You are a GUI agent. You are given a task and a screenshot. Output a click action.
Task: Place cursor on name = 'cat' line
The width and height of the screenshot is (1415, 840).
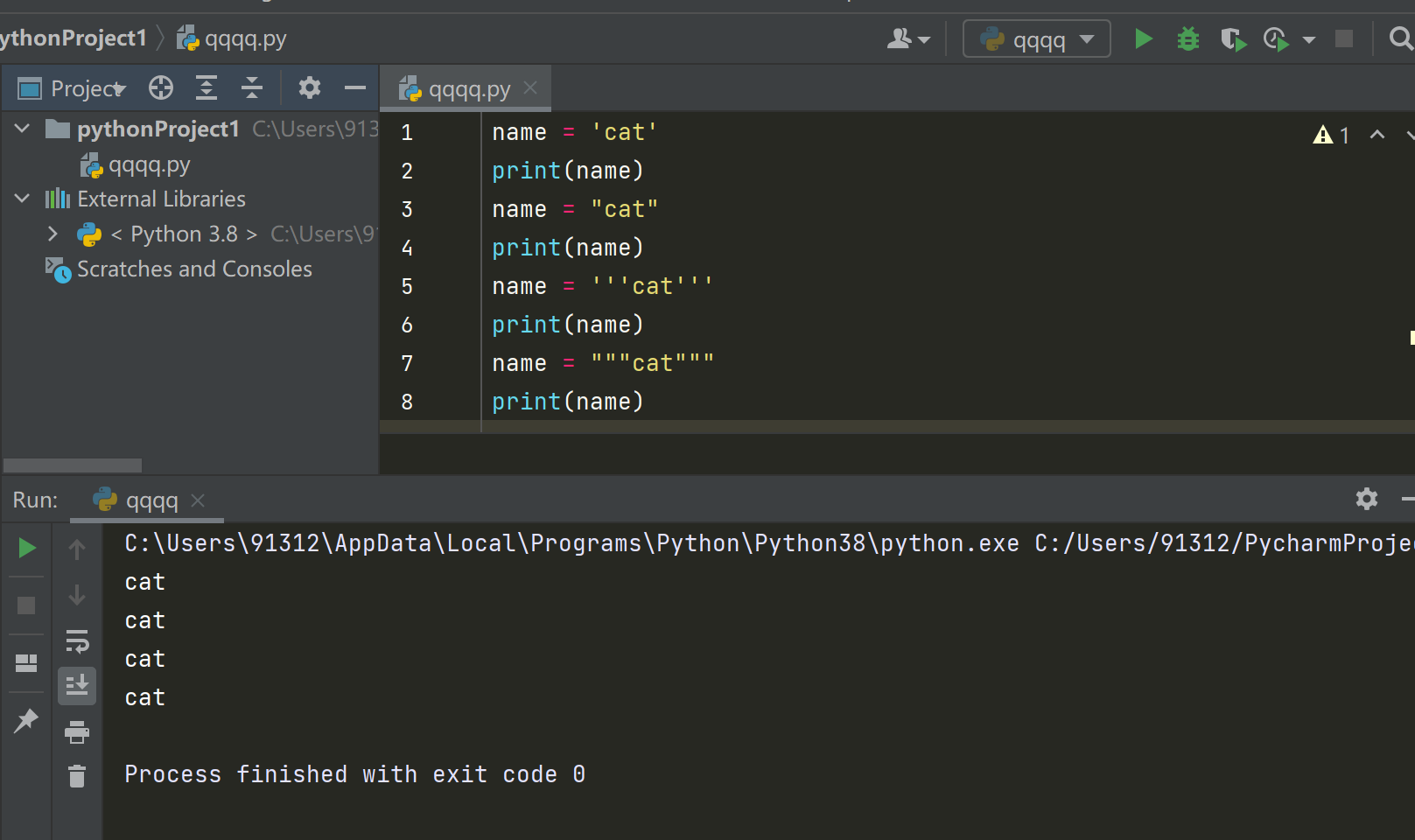pos(574,132)
